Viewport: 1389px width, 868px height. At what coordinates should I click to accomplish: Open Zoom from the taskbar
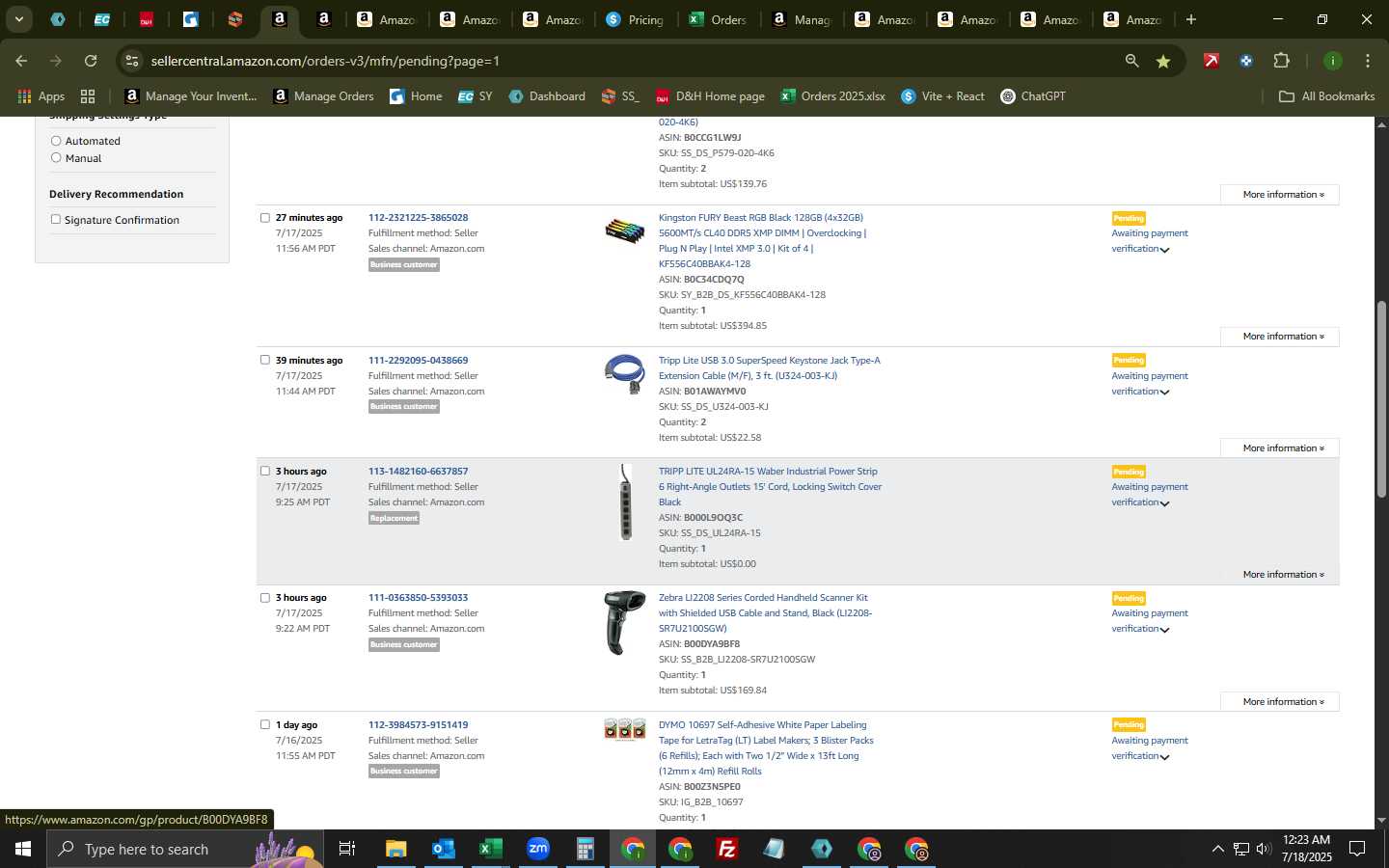coord(537,849)
